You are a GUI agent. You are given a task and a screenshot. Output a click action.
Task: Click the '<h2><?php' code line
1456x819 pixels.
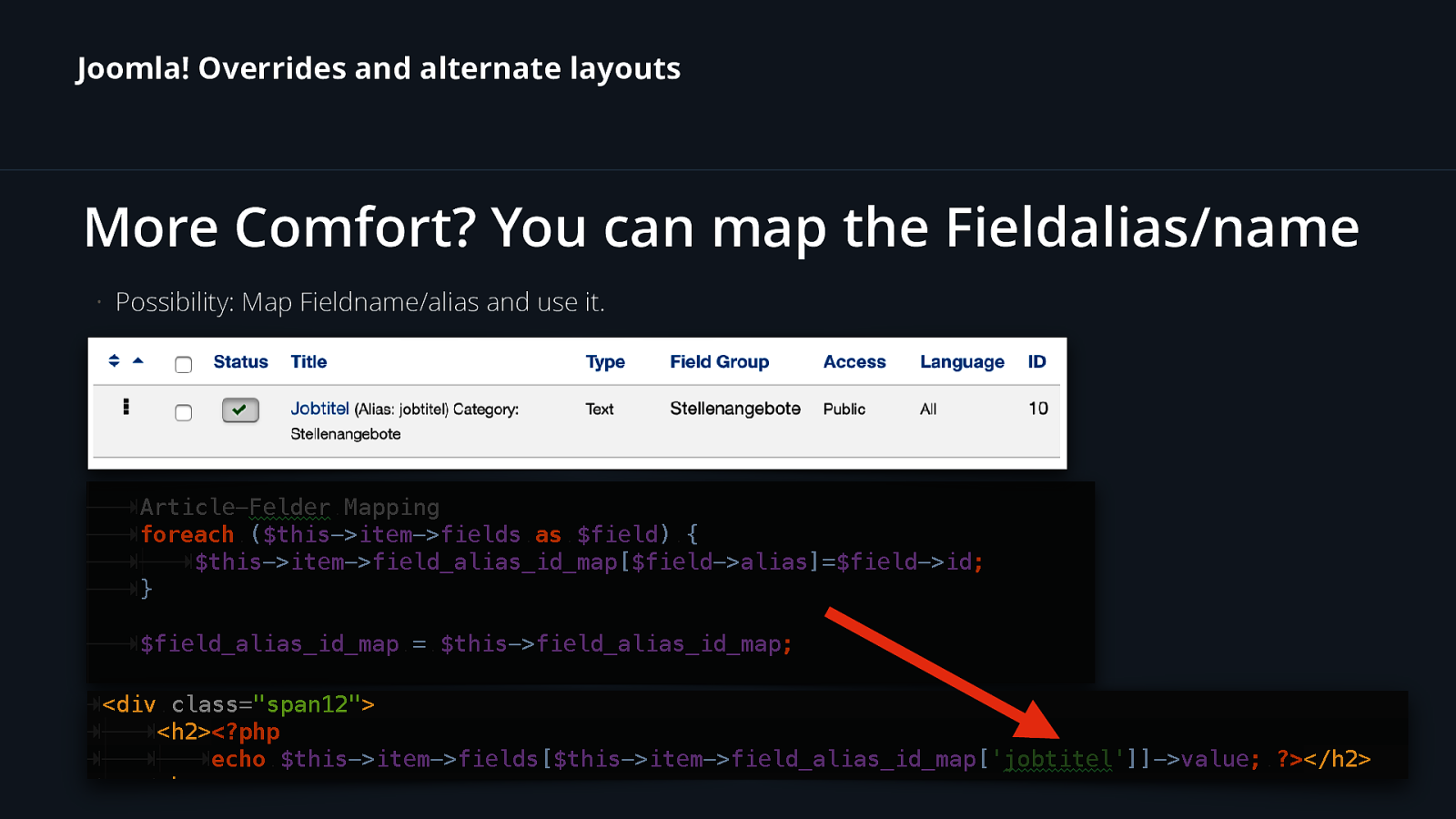pyautogui.click(x=218, y=732)
